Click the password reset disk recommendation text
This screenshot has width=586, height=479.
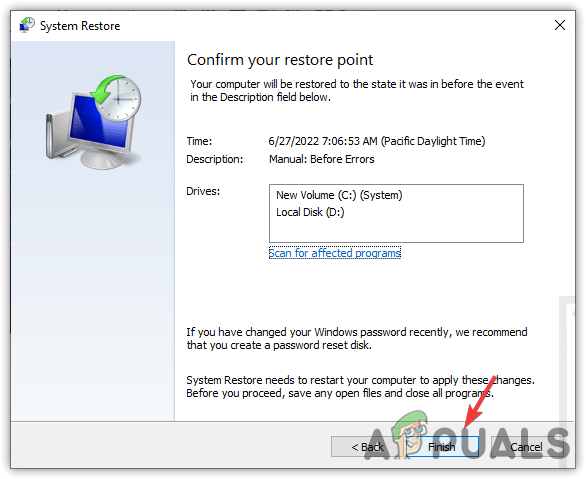(x=357, y=339)
